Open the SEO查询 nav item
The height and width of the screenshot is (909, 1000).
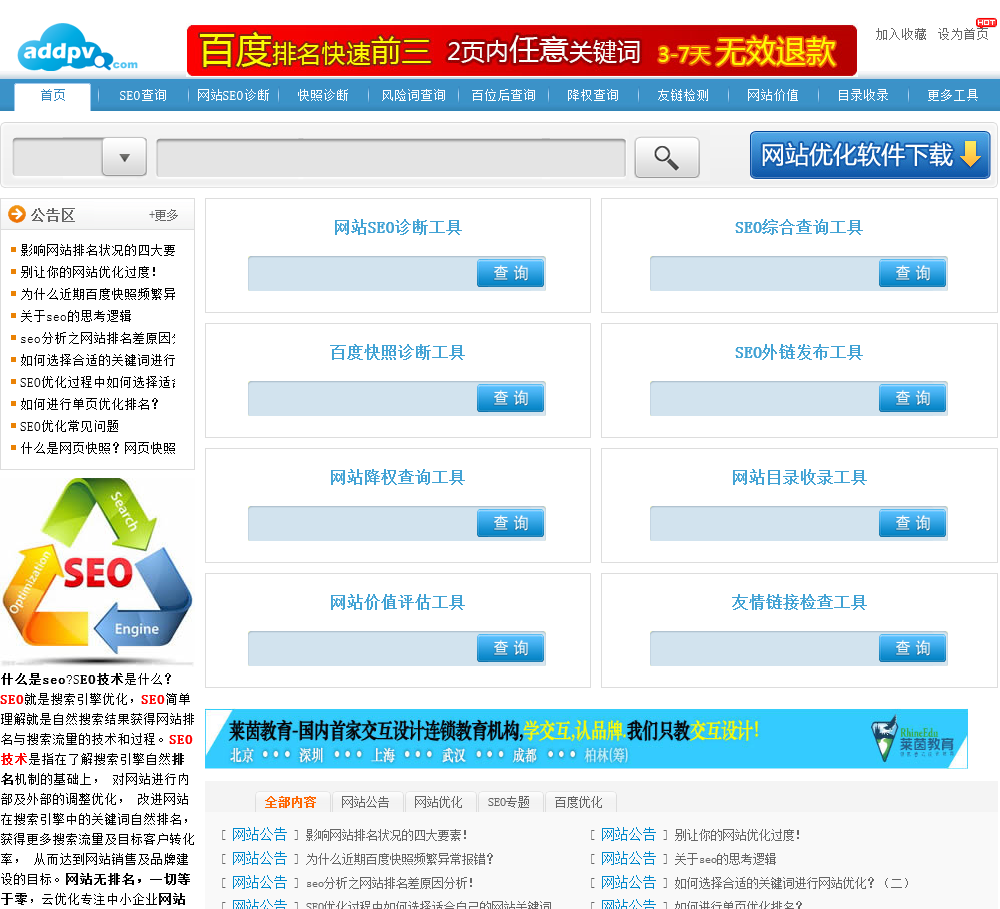pyautogui.click(x=143, y=96)
